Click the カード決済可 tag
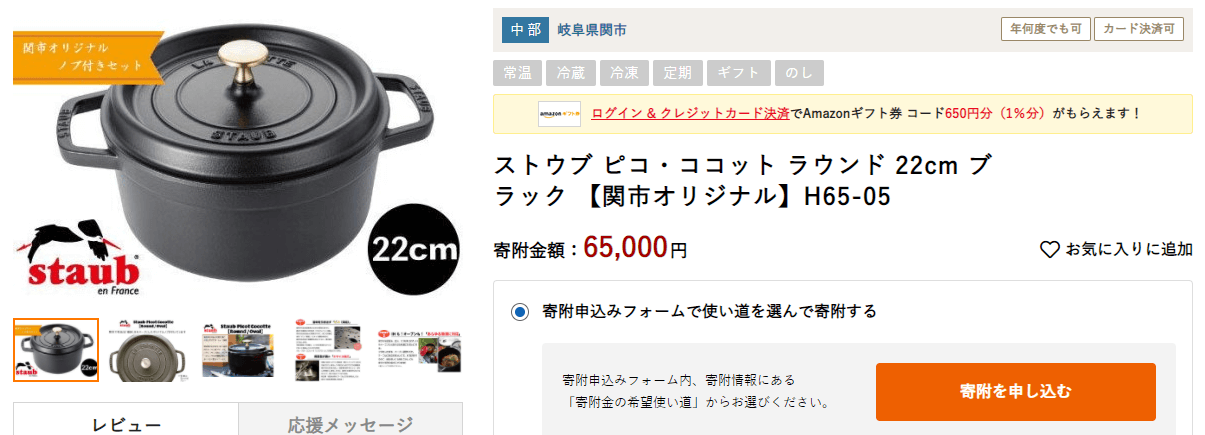Image resolution: width=1205 pixels, height=435 pixels. 1139,29
